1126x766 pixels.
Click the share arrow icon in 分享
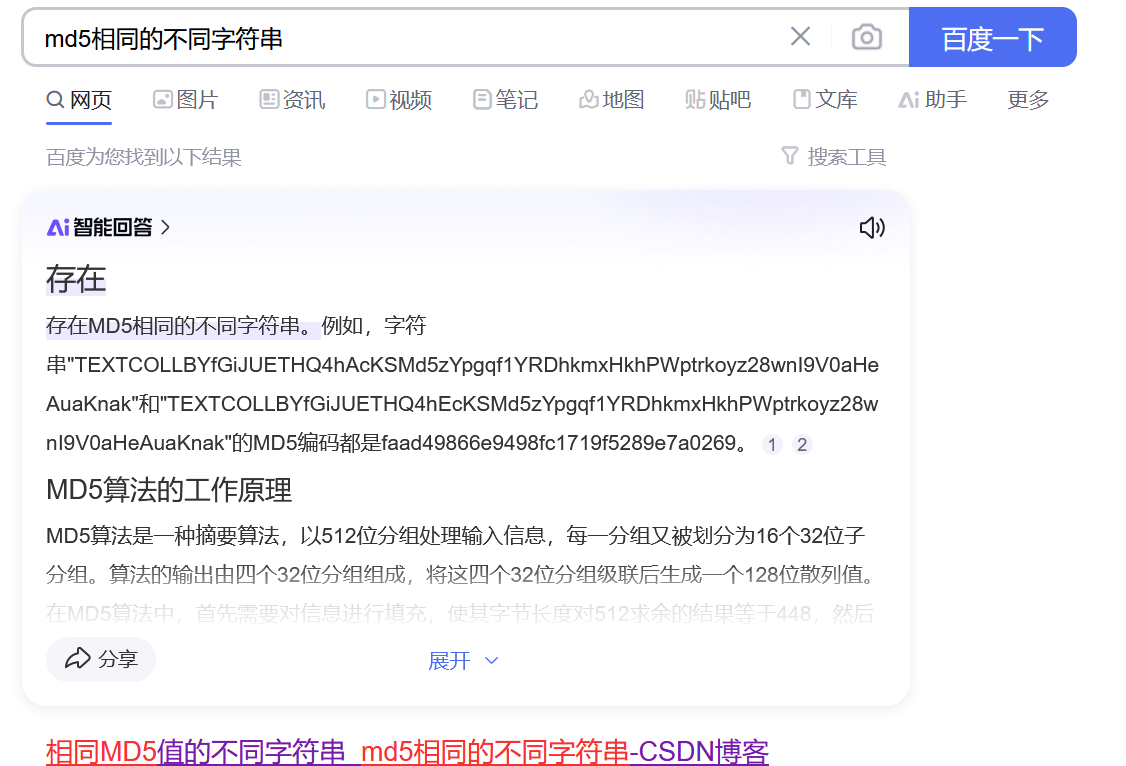click(x=78, y=658)
